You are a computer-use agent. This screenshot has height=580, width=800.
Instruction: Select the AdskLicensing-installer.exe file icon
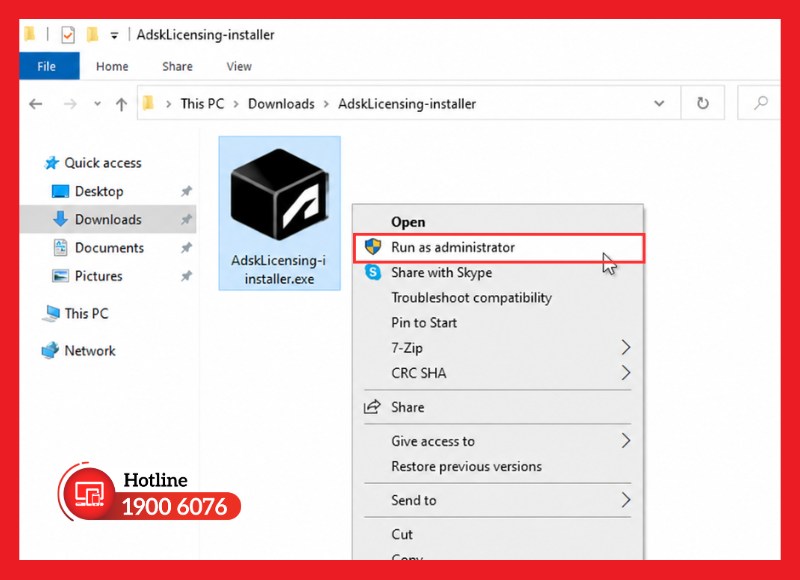point(279,194)
